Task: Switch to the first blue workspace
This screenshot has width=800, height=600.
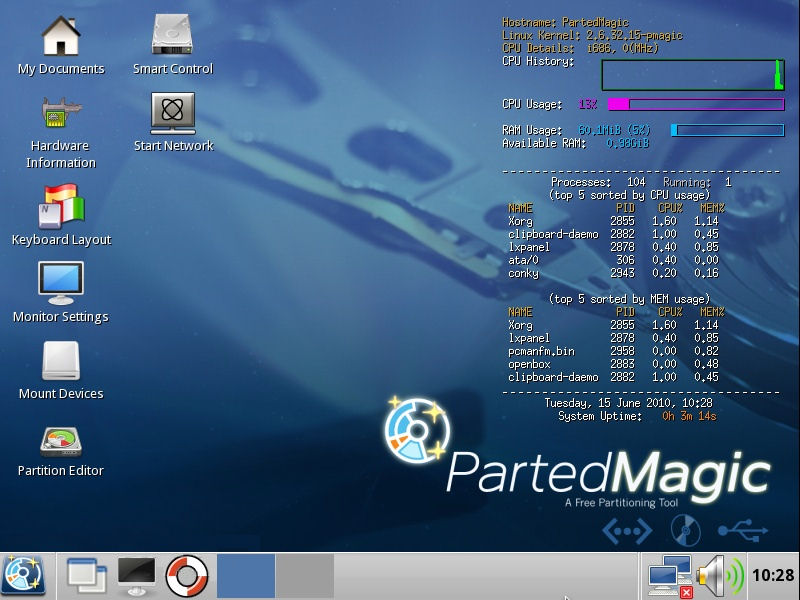Action: coord(245,576)
